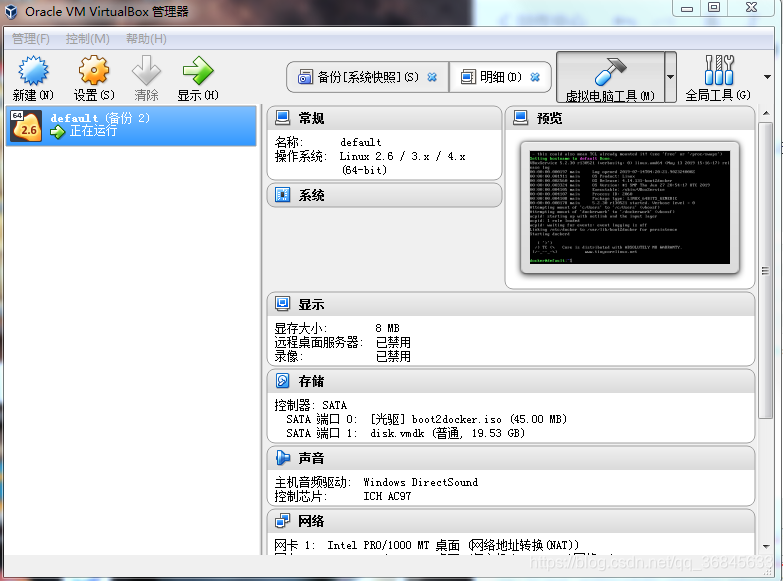
Task: Click the Audio section speaker icon
Action: 283,458
